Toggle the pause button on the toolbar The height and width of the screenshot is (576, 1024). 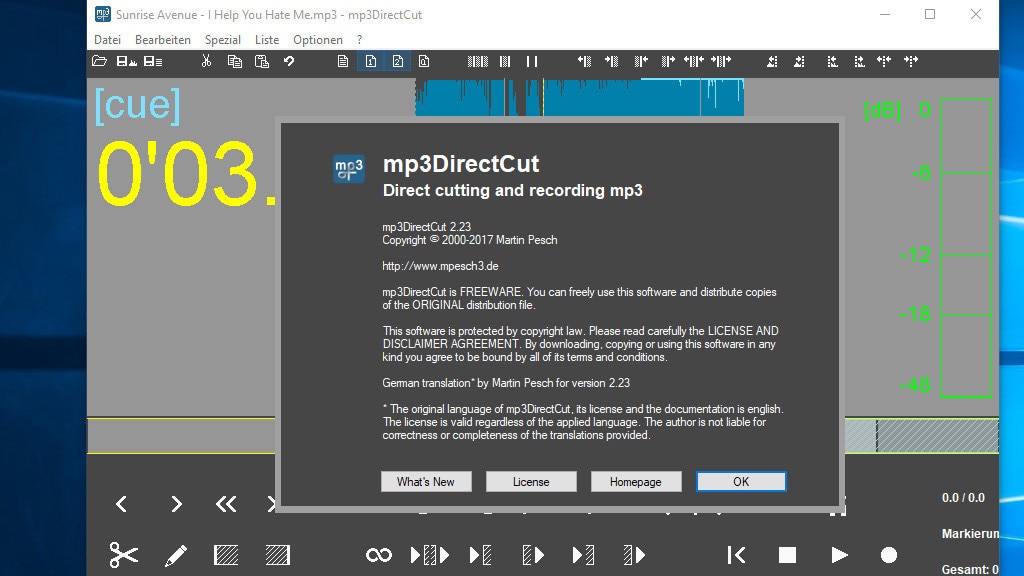pos(533,61)
